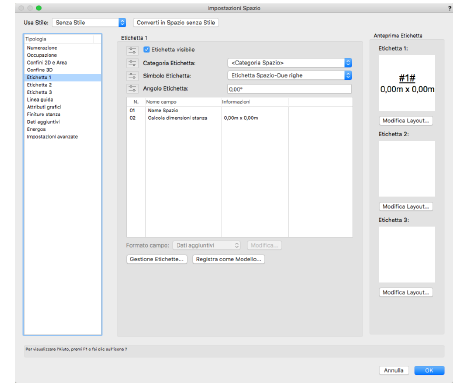Click the Tipologia column header
Screen dimensions: 461x391
click(59, 39)
